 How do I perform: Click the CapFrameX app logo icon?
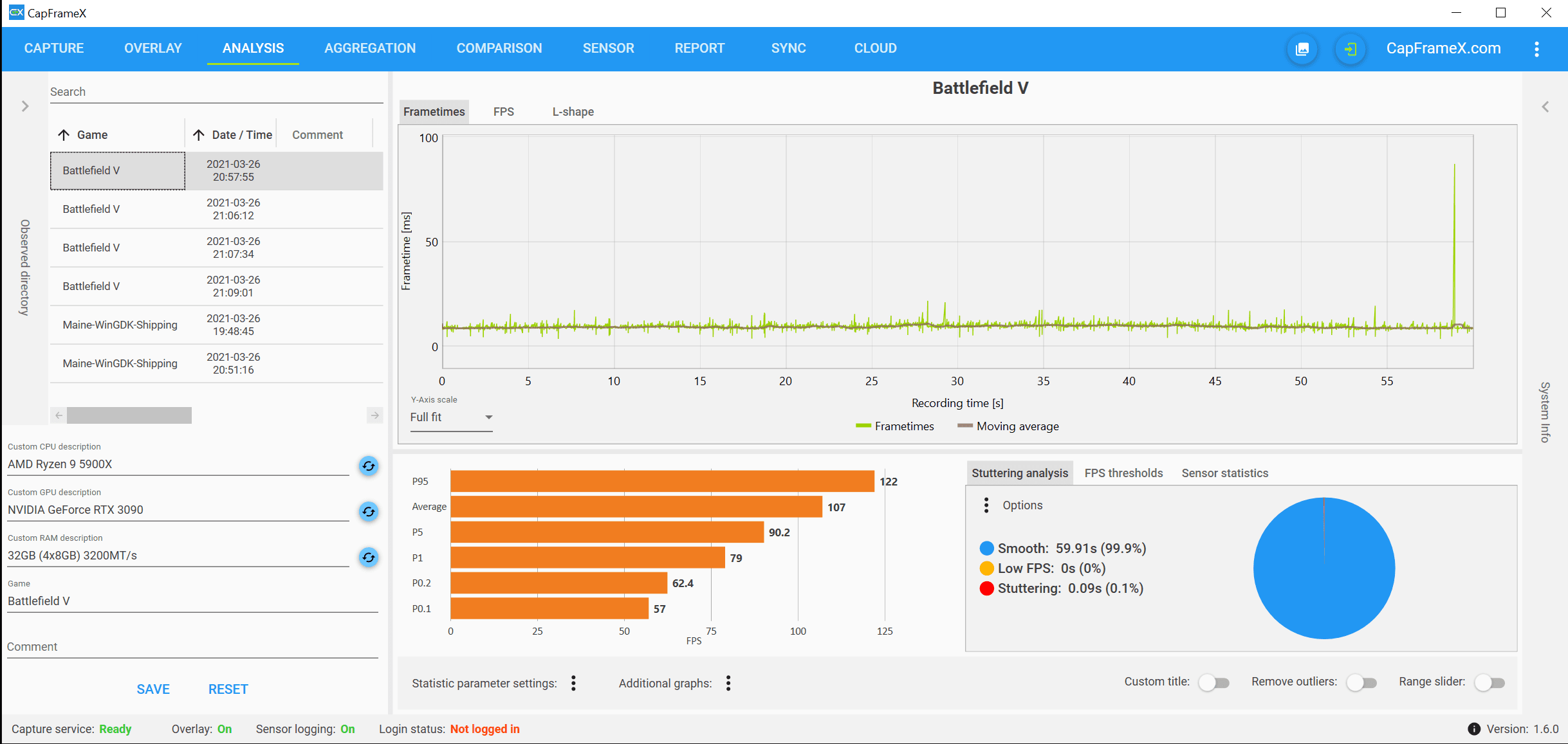tap(16, 12)
